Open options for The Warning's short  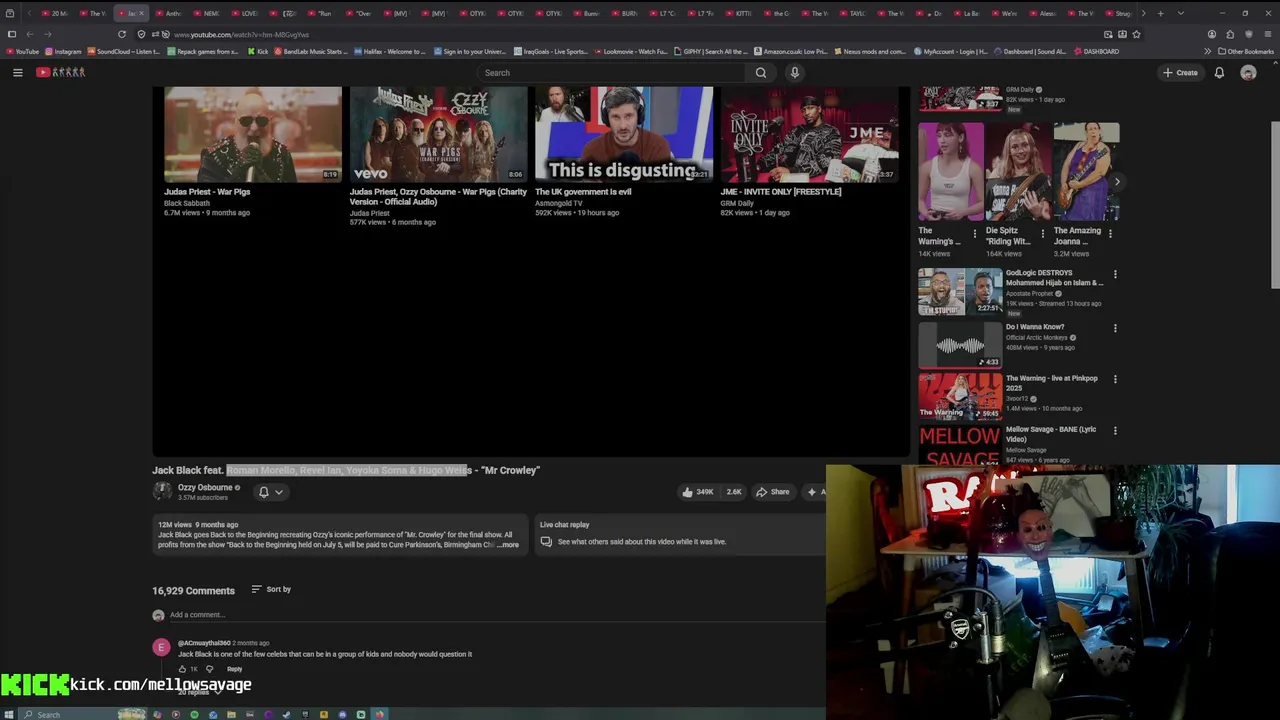click(x=975, y=234)
